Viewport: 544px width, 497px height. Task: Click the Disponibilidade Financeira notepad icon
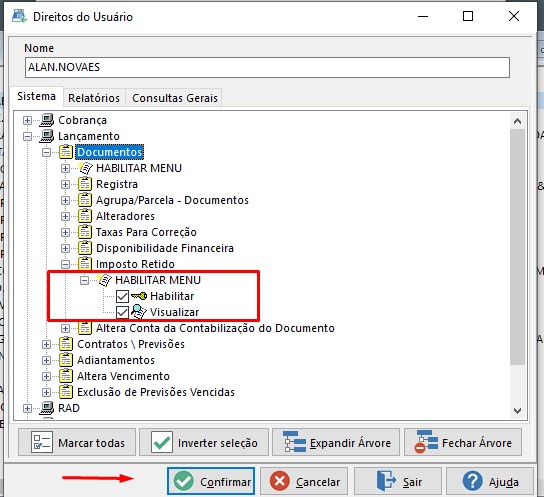tap(85, 248)
